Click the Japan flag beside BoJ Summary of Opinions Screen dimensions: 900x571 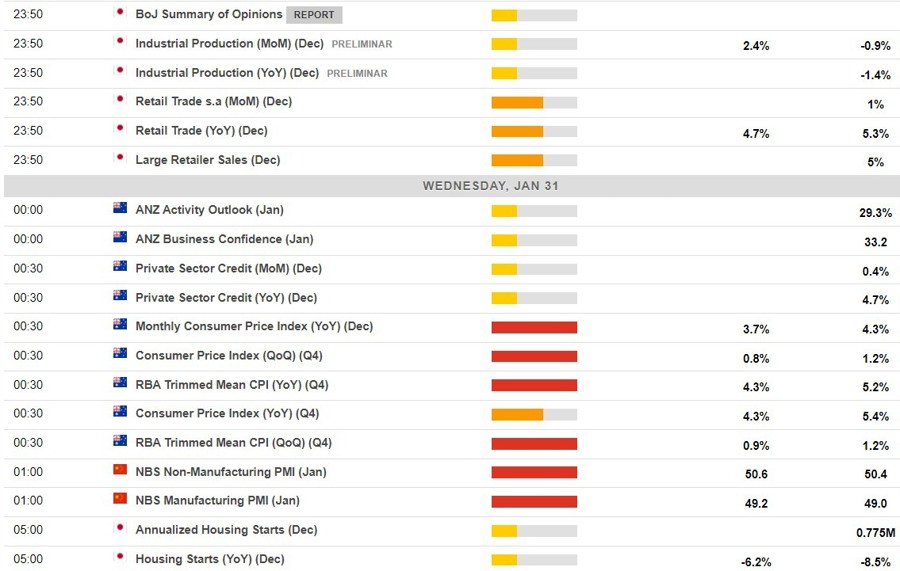[x=120, y=11]
